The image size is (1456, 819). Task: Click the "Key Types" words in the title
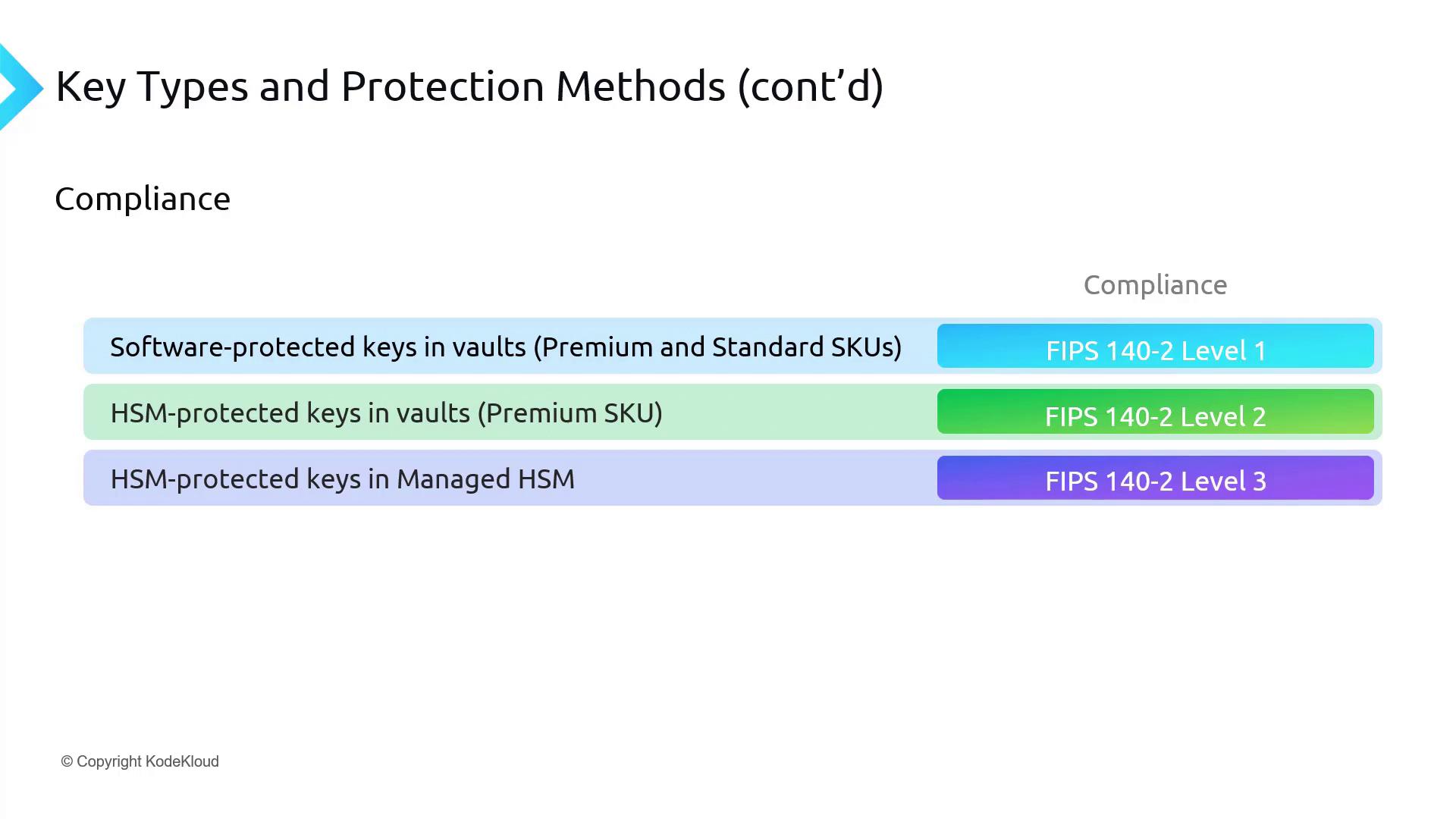click(152, 86)
